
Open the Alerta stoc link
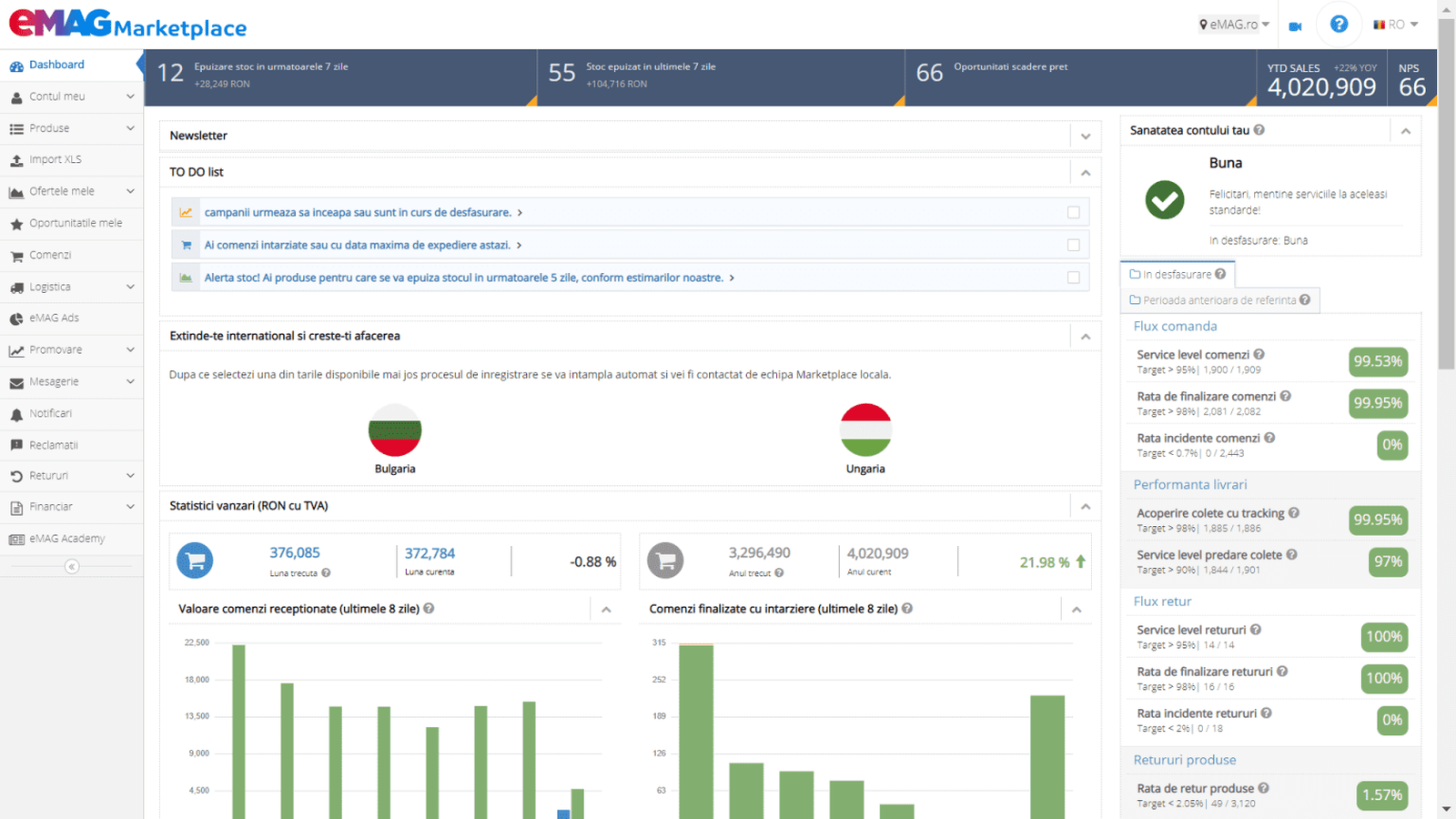click(x=463, y=278)
